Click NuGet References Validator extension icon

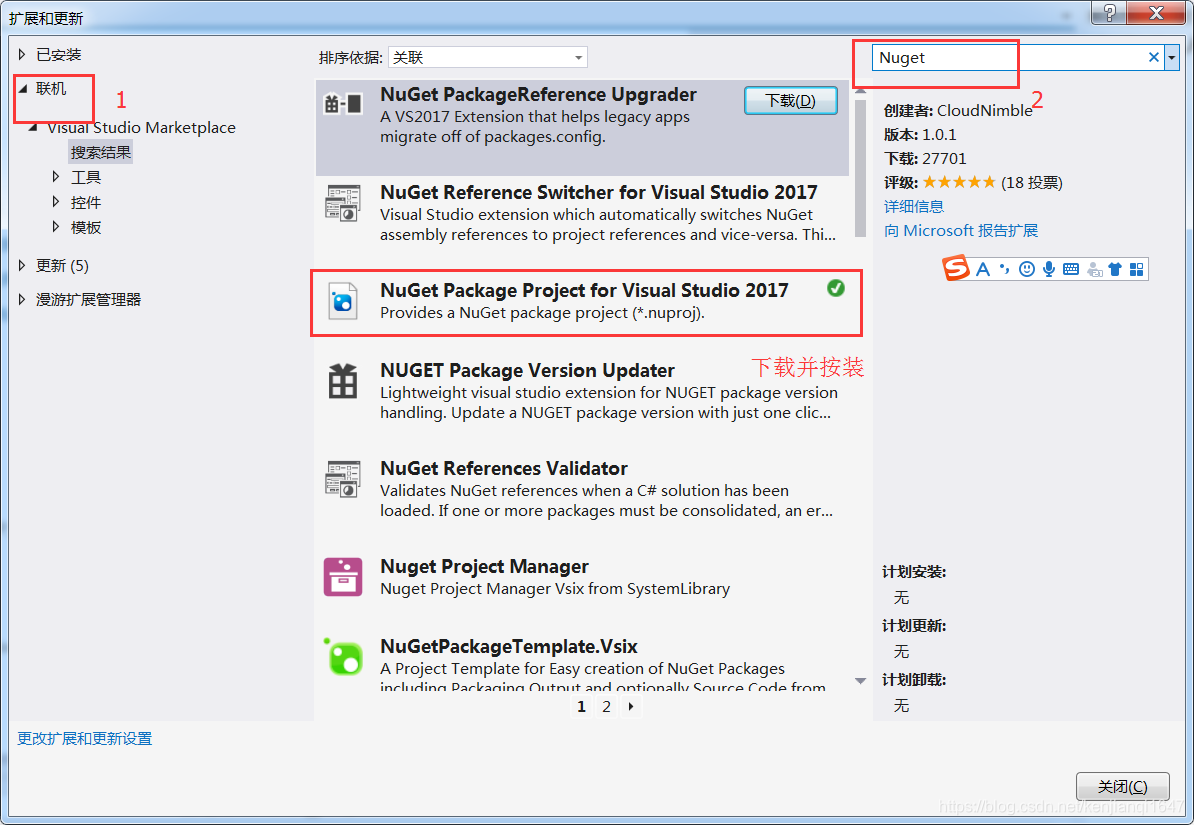(x=343, y=479)
